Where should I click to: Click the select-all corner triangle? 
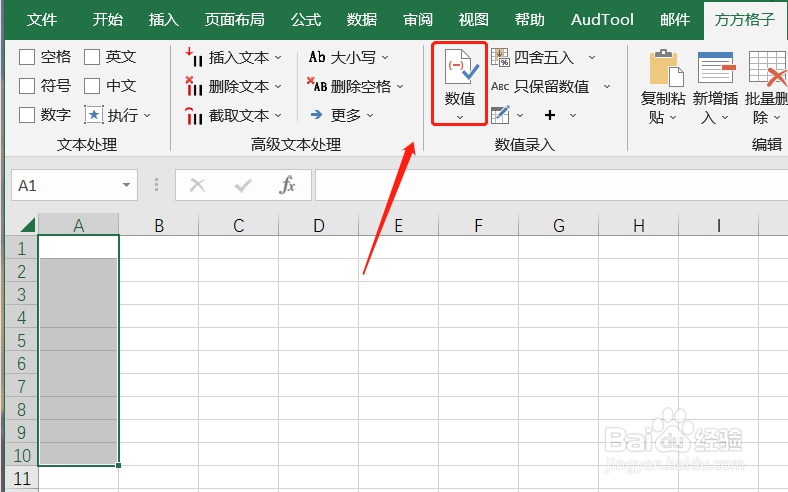pyautogui.click(x=28, y=225)
